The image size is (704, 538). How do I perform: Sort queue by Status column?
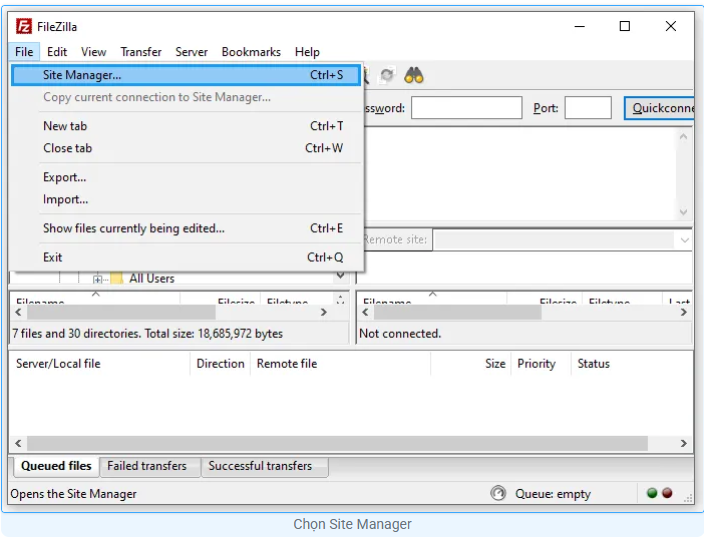coord(632,363)
